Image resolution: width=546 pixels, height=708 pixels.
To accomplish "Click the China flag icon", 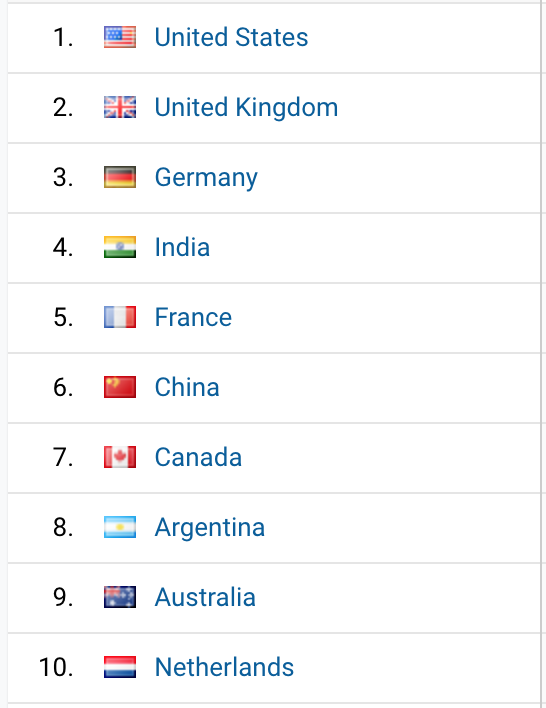I will click(x=120, y=387).
